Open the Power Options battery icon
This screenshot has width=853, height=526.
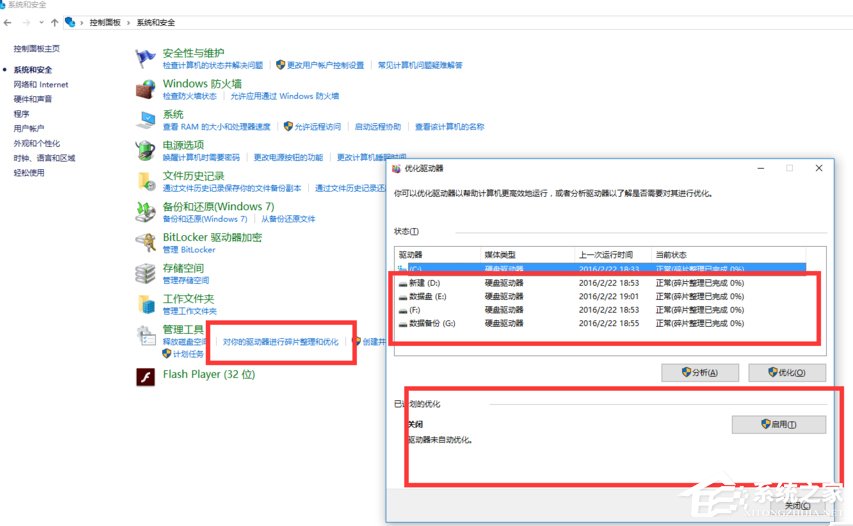(x=146, y=151)
